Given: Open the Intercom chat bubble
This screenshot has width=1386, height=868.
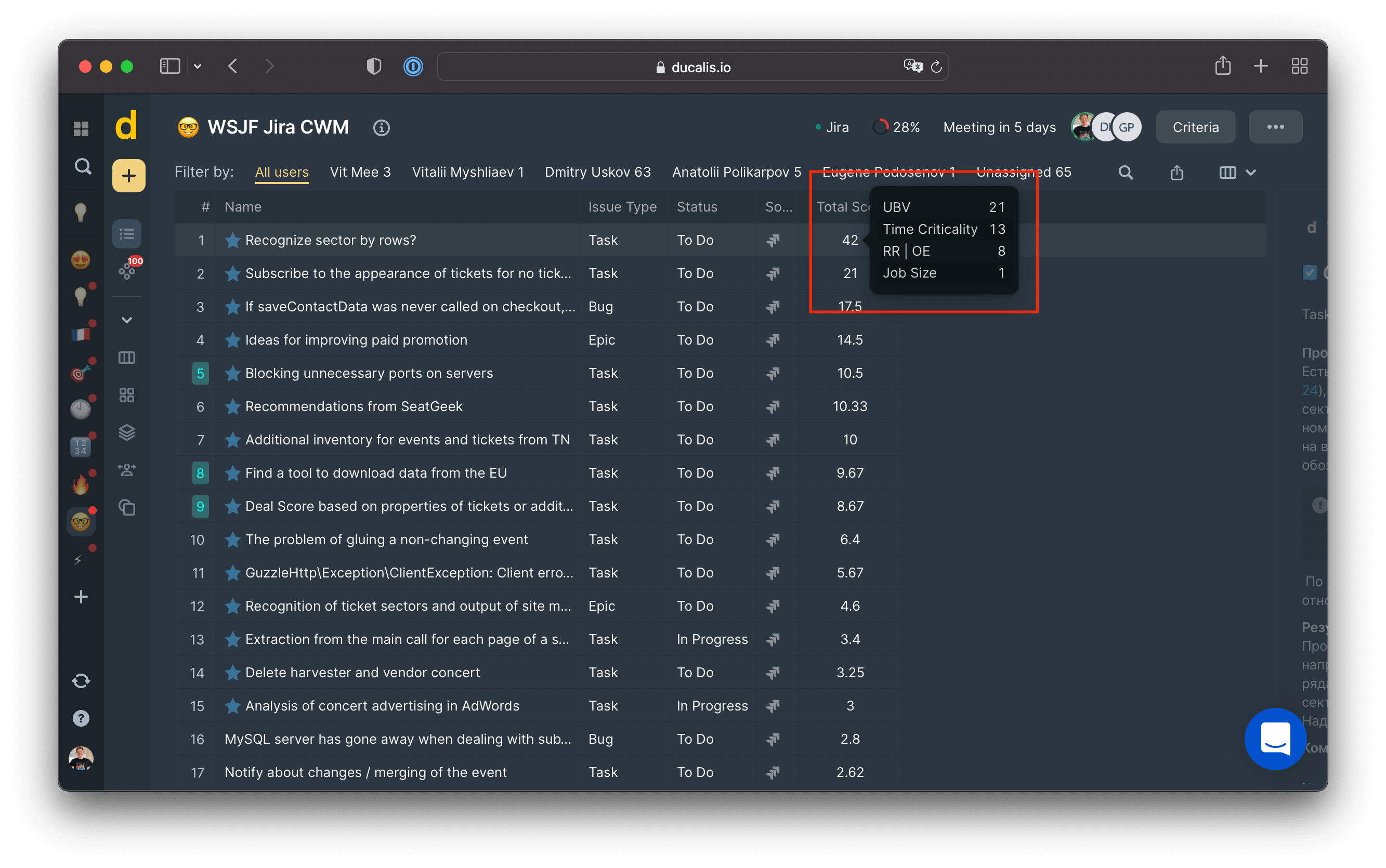Looking at the screenshot, I should point(1275,739).
